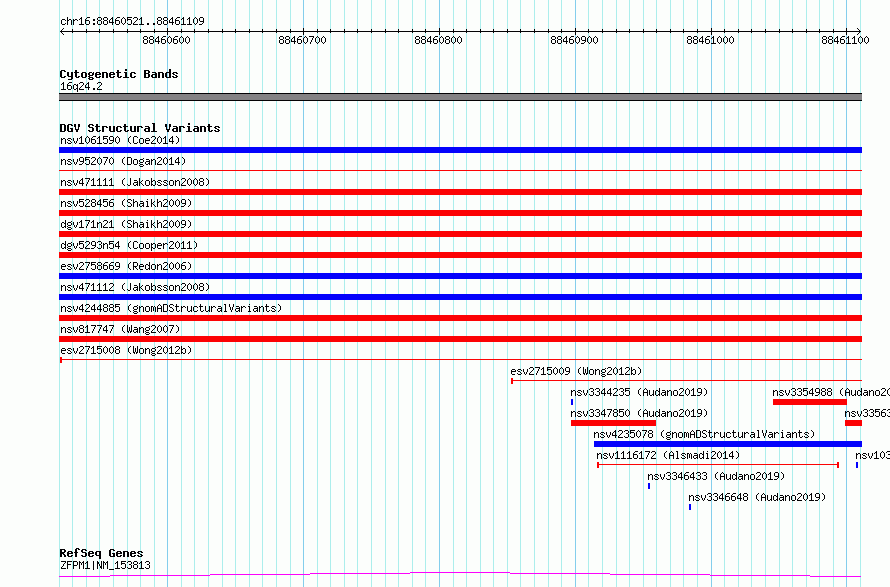
Task: Click the nsv817747 (Wang2007) label
Action: tap(120, 329)
